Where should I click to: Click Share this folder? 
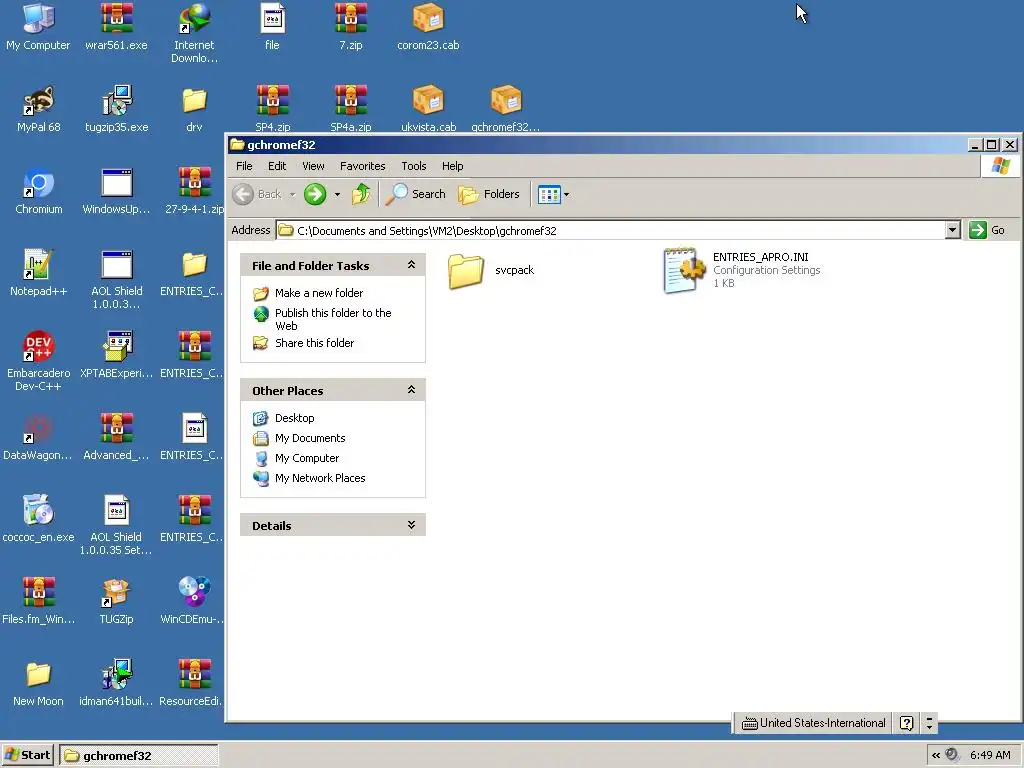(314, 343)
